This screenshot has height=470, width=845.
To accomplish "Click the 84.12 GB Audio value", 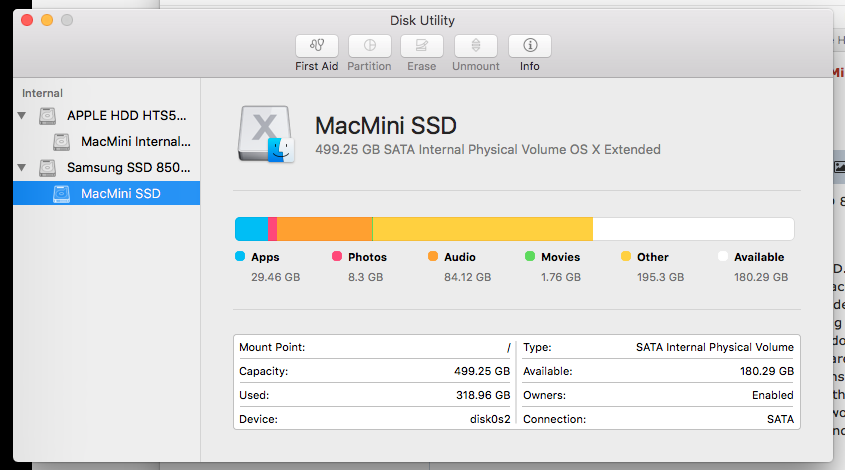I will click(x=467, y=277).
